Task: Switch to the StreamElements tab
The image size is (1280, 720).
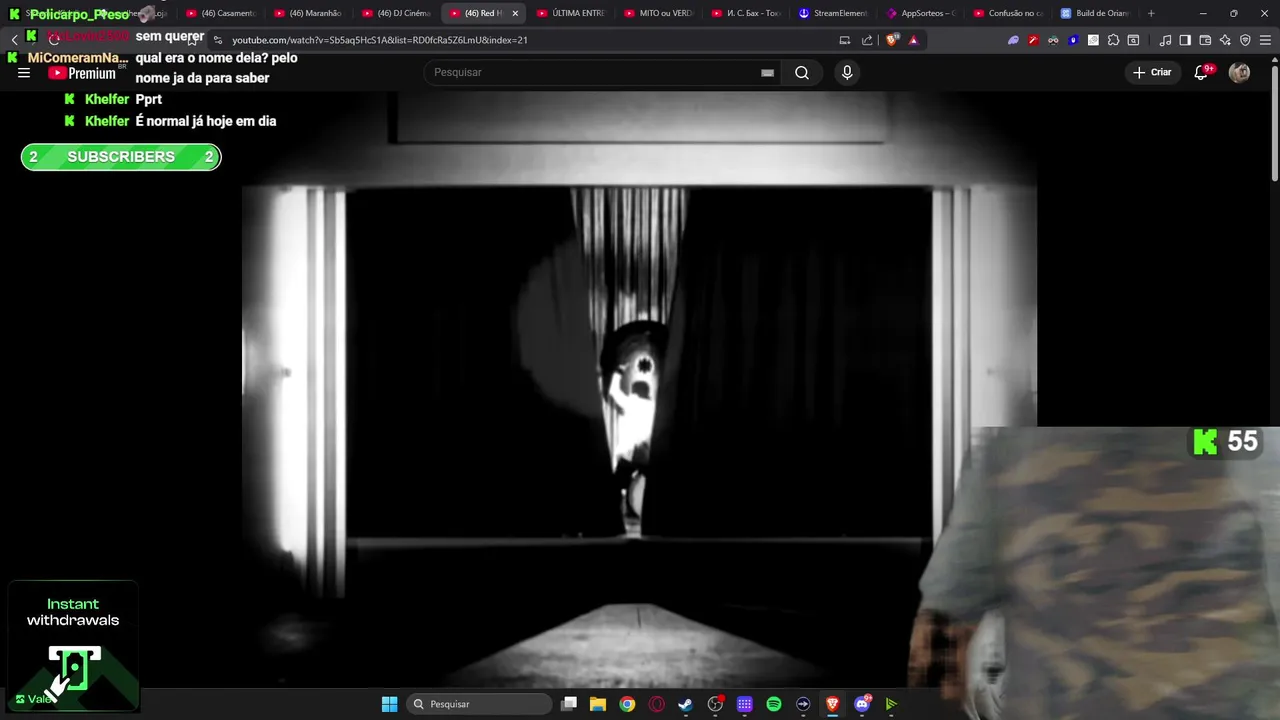Action: pyautogui.click(x=833, y=13)
